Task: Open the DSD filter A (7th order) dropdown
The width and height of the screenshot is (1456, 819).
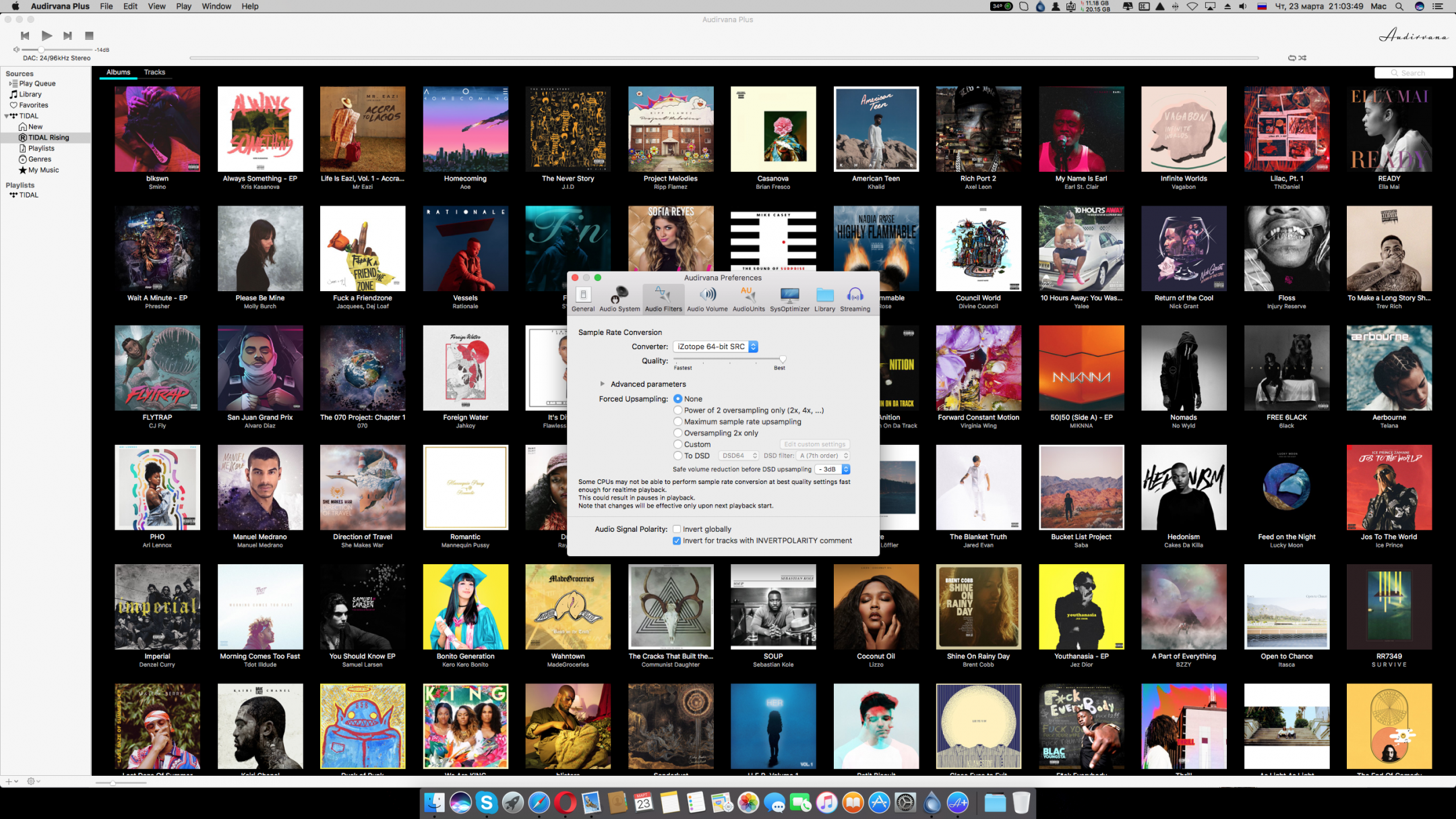Action: (x=823, y=456)
